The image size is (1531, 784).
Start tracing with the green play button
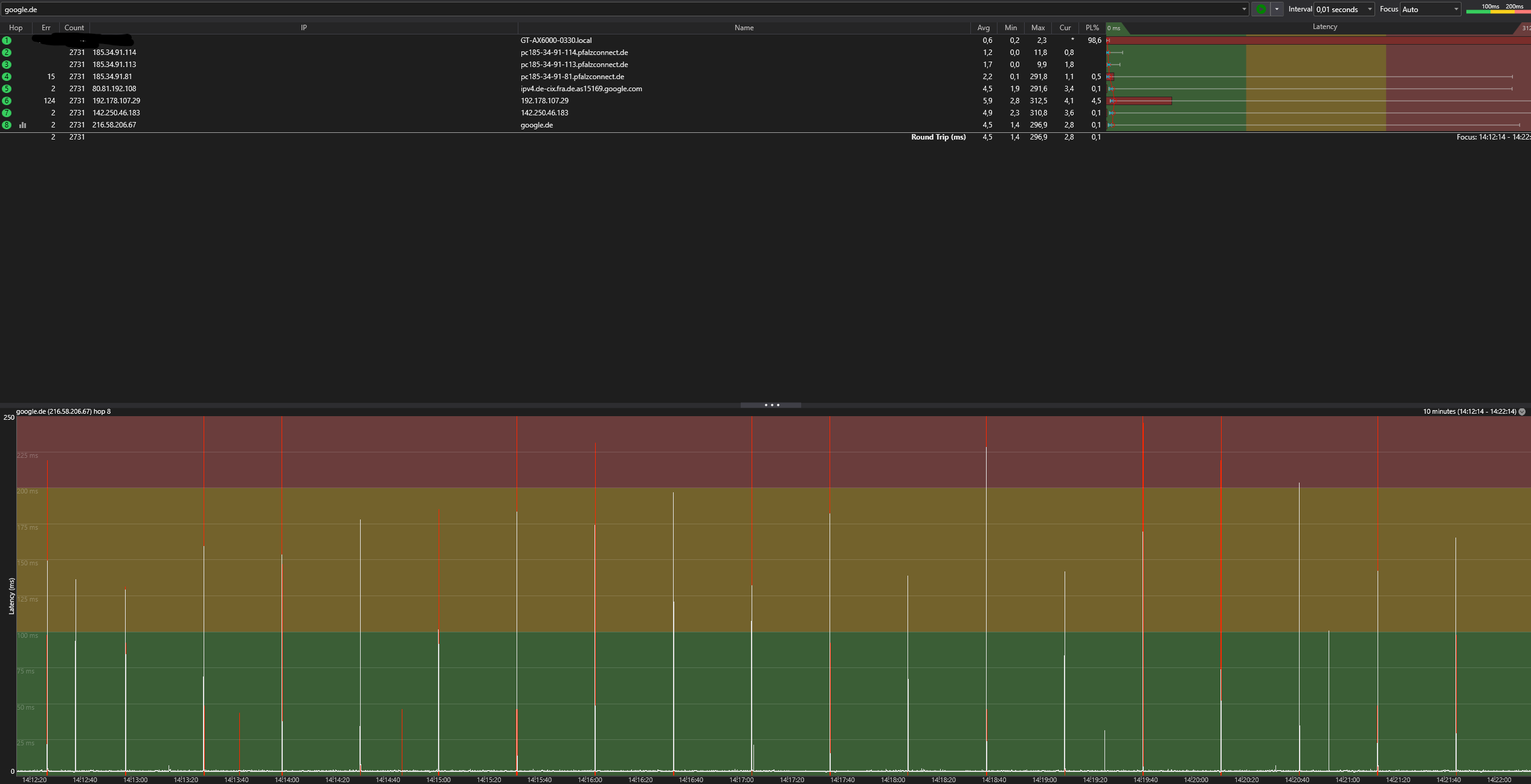pyautogui.click(x=1261, y=9)
